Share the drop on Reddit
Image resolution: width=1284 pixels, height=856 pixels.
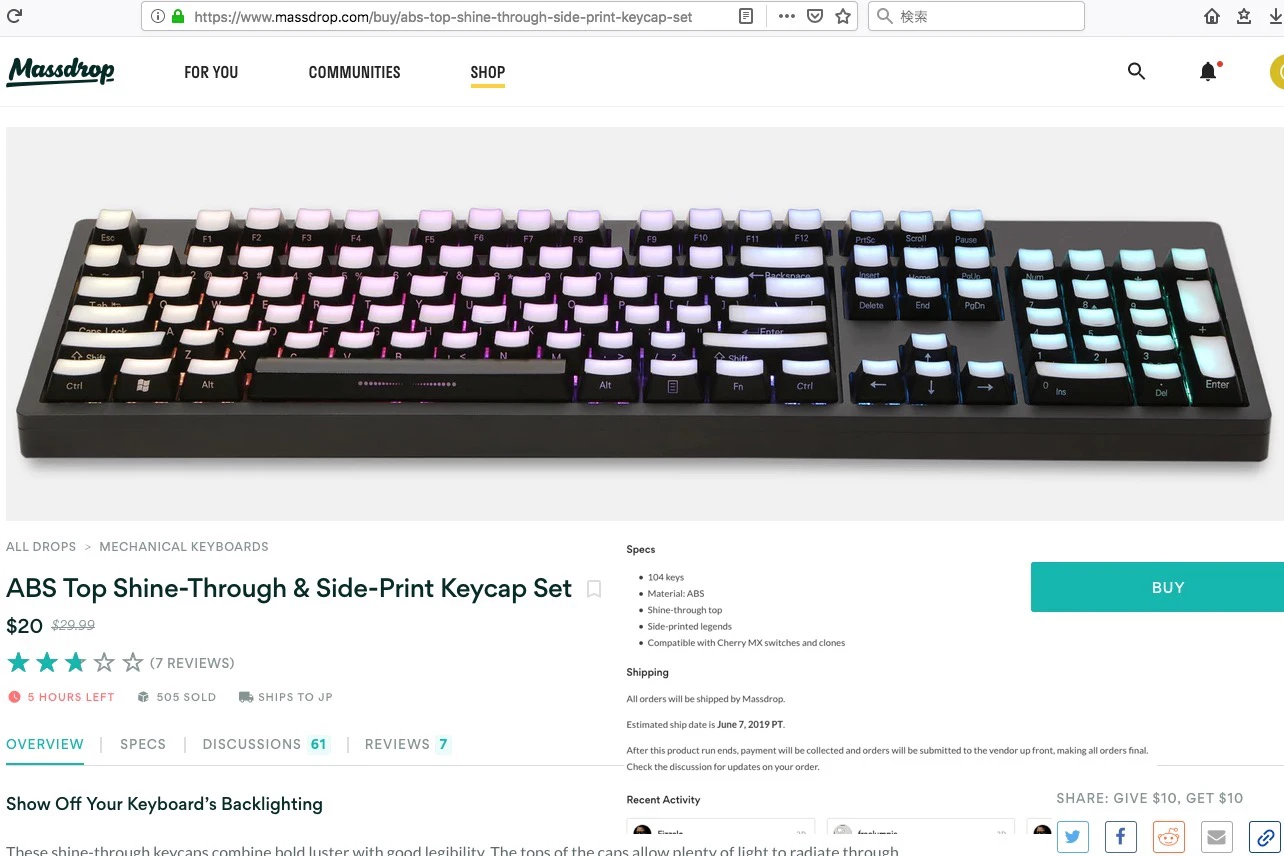coord(1169,836)
